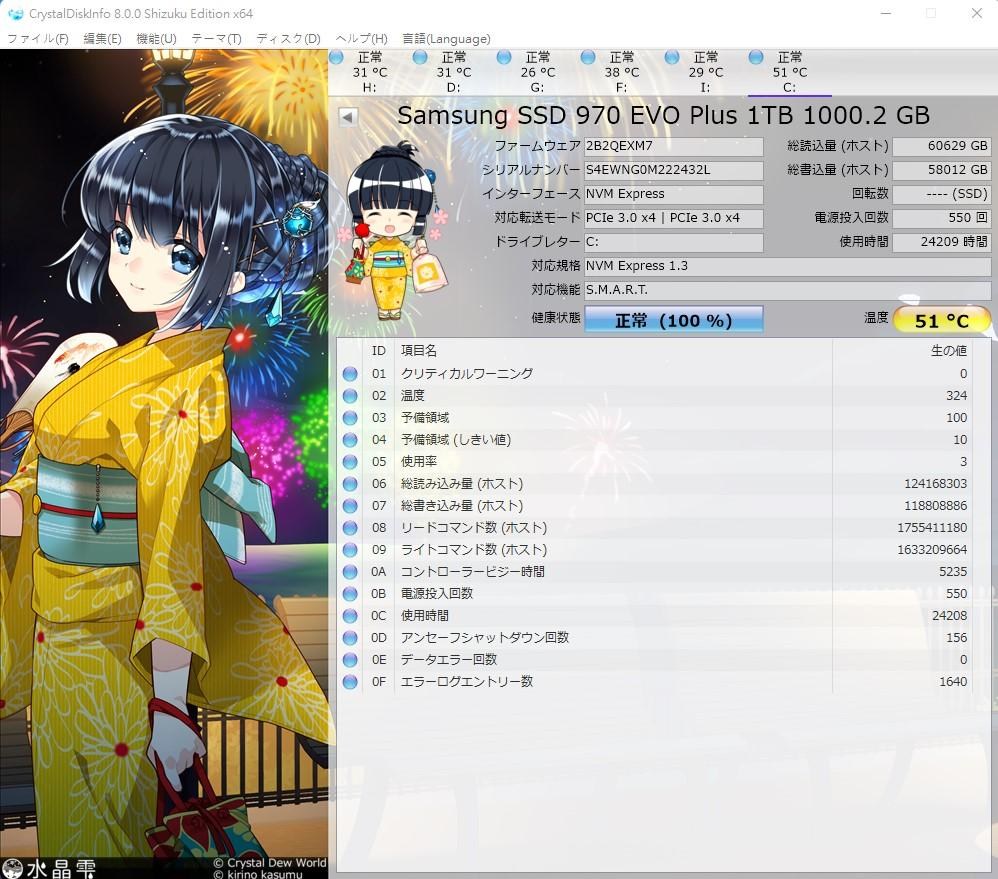The width and height of the screenshot is (998, 879).
Task: Click the 生の値 column header
Action: pyautogui.click(x=948, y=351)
